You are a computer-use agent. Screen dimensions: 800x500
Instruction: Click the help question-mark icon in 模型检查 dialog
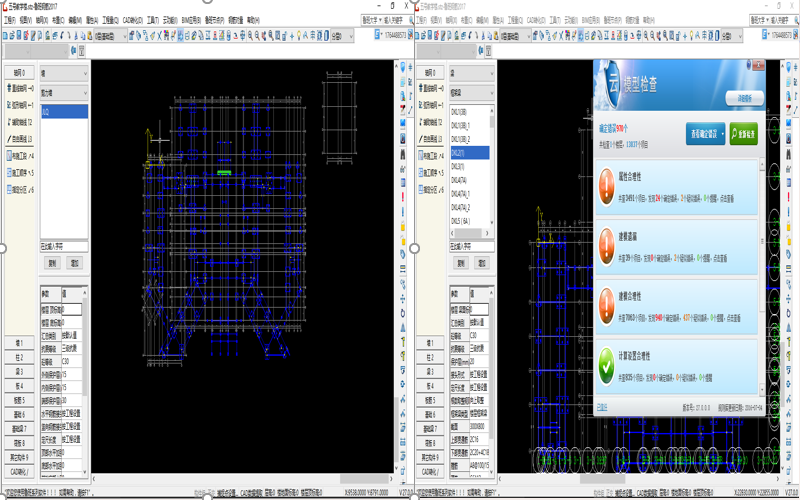[x=749, y=63]
